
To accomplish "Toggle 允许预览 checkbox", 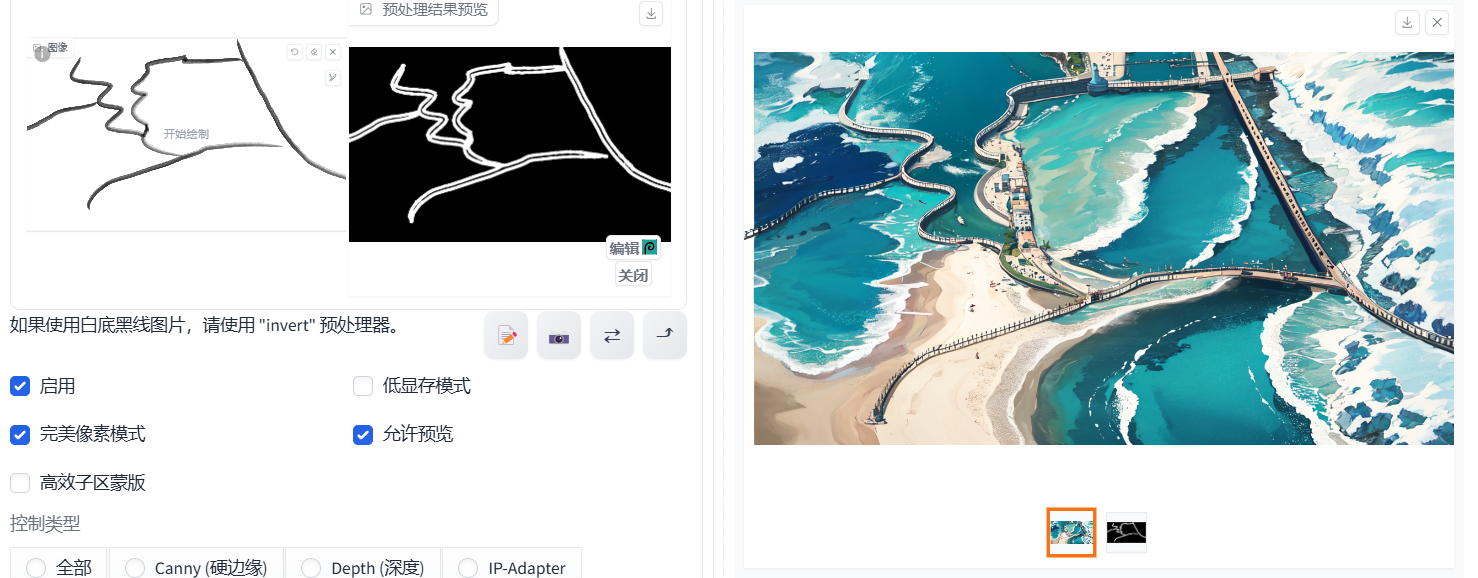I will pos(363,434).
